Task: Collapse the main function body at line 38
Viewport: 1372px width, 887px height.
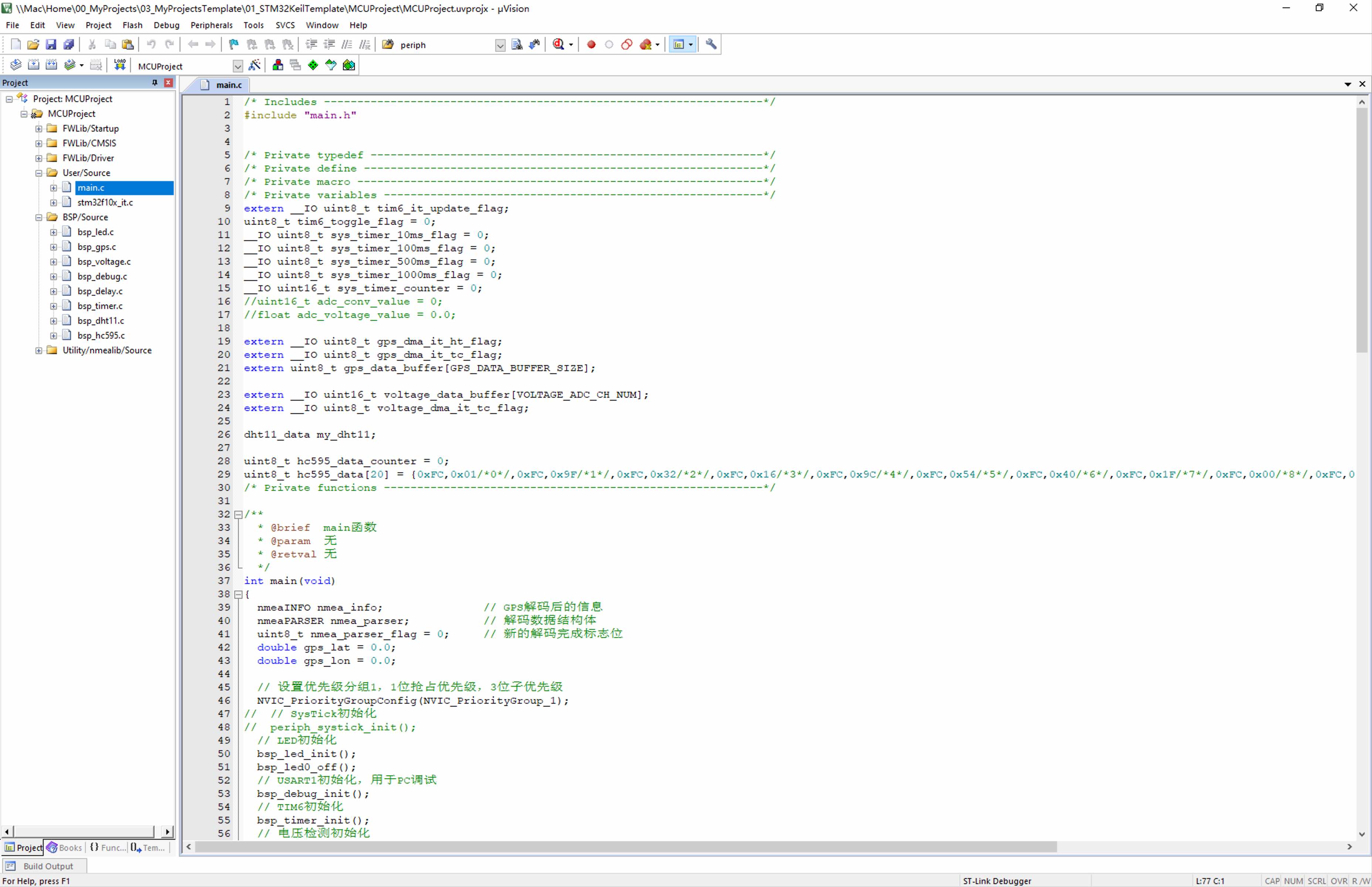Action: [x=238, y=594]
